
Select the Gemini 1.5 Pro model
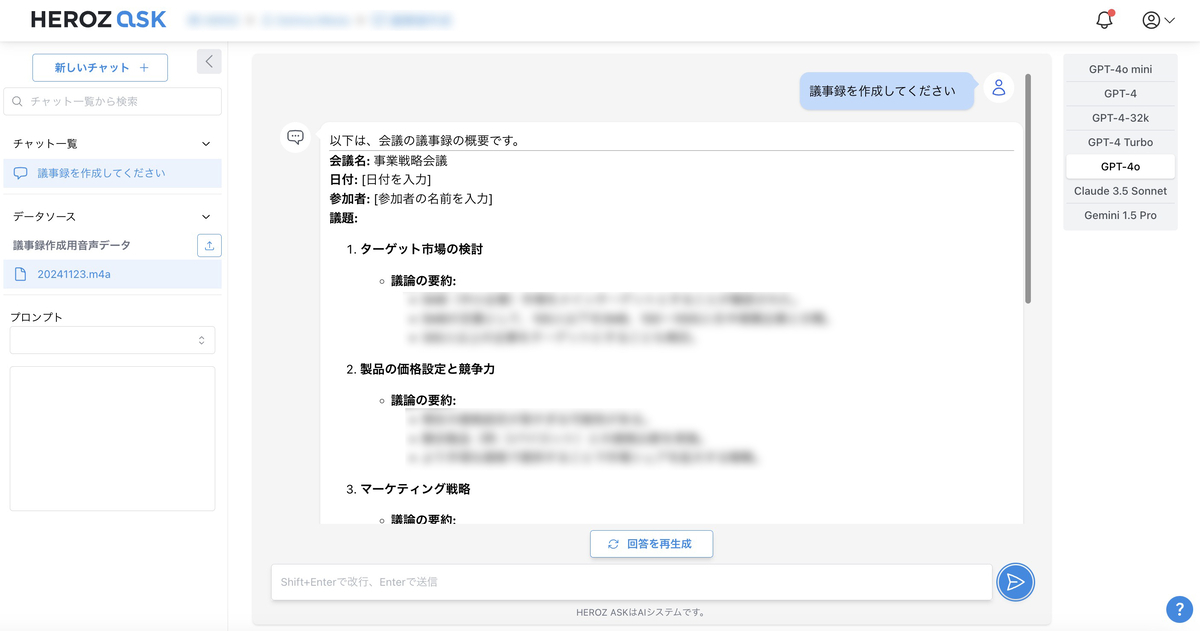pyautogui.click(x=1120, y=215)
